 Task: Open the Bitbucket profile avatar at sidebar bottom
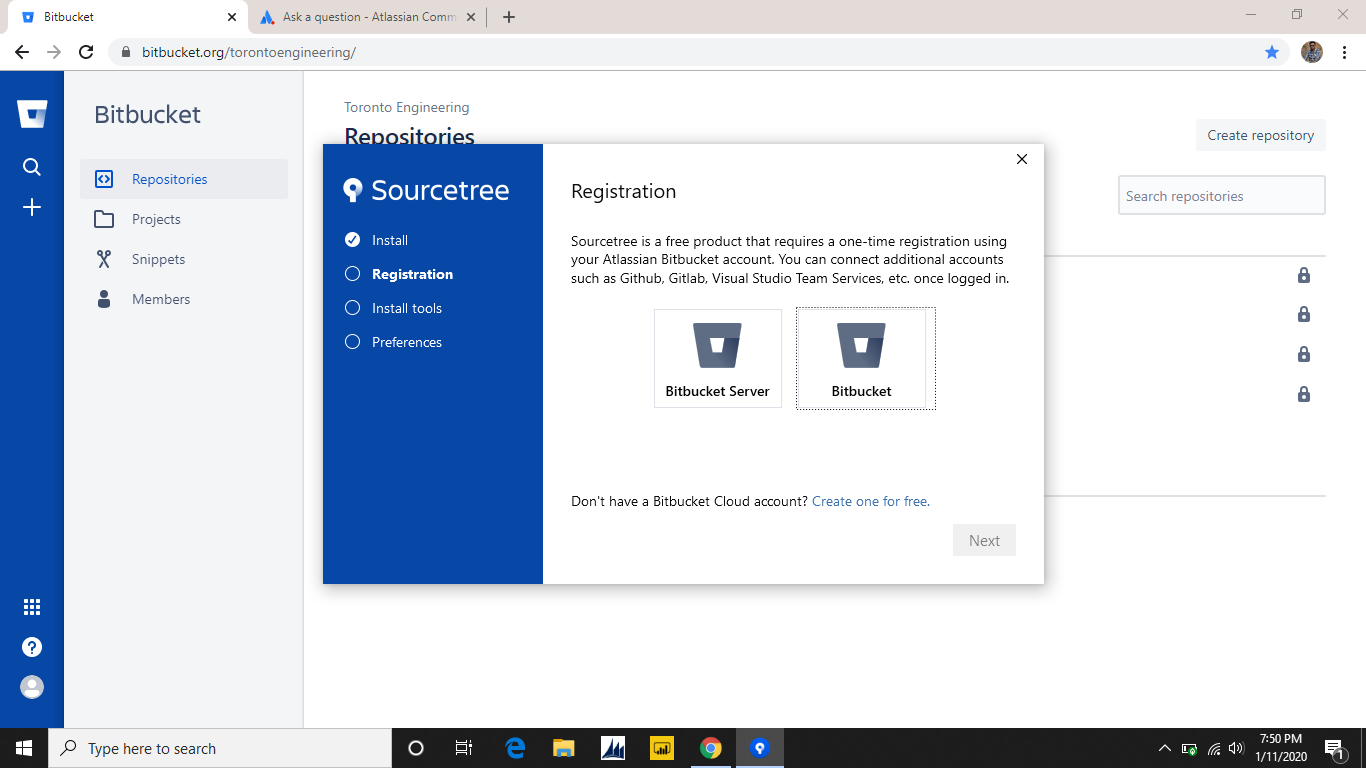tap(32, 687)
